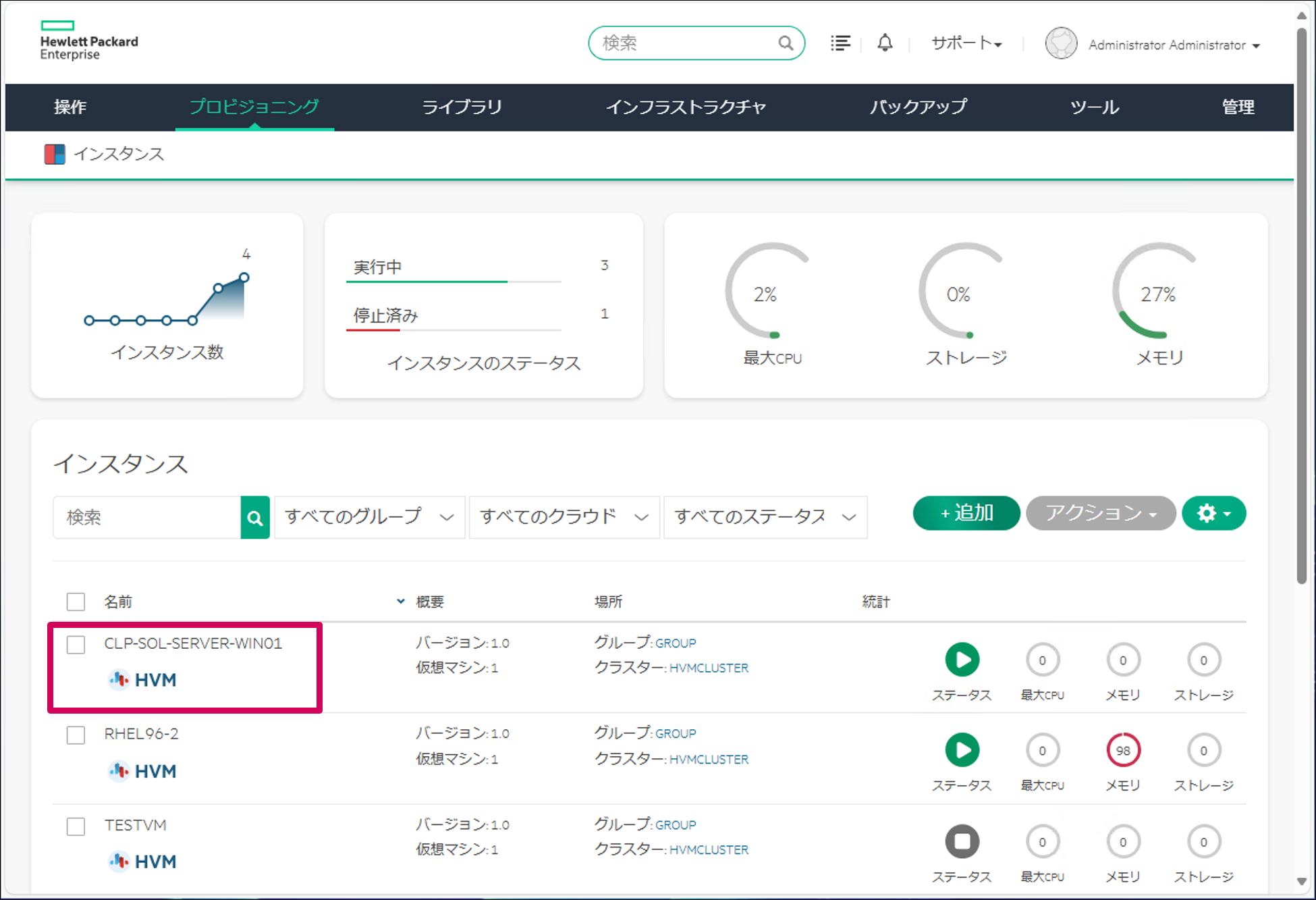The width and height of the screenshot is (1316, 900).
Task: Select the TESTVM row checkbox
Action: [x=76, y=826]
